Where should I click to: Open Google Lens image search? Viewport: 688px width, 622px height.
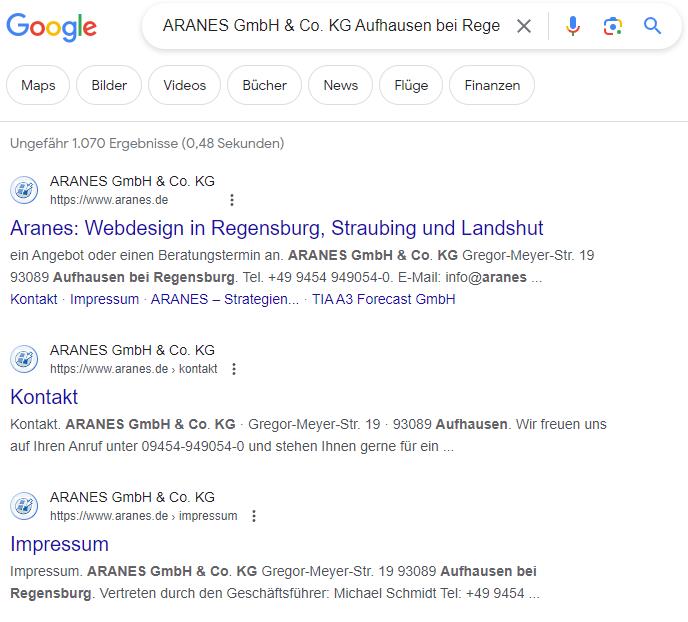point(613,26)
